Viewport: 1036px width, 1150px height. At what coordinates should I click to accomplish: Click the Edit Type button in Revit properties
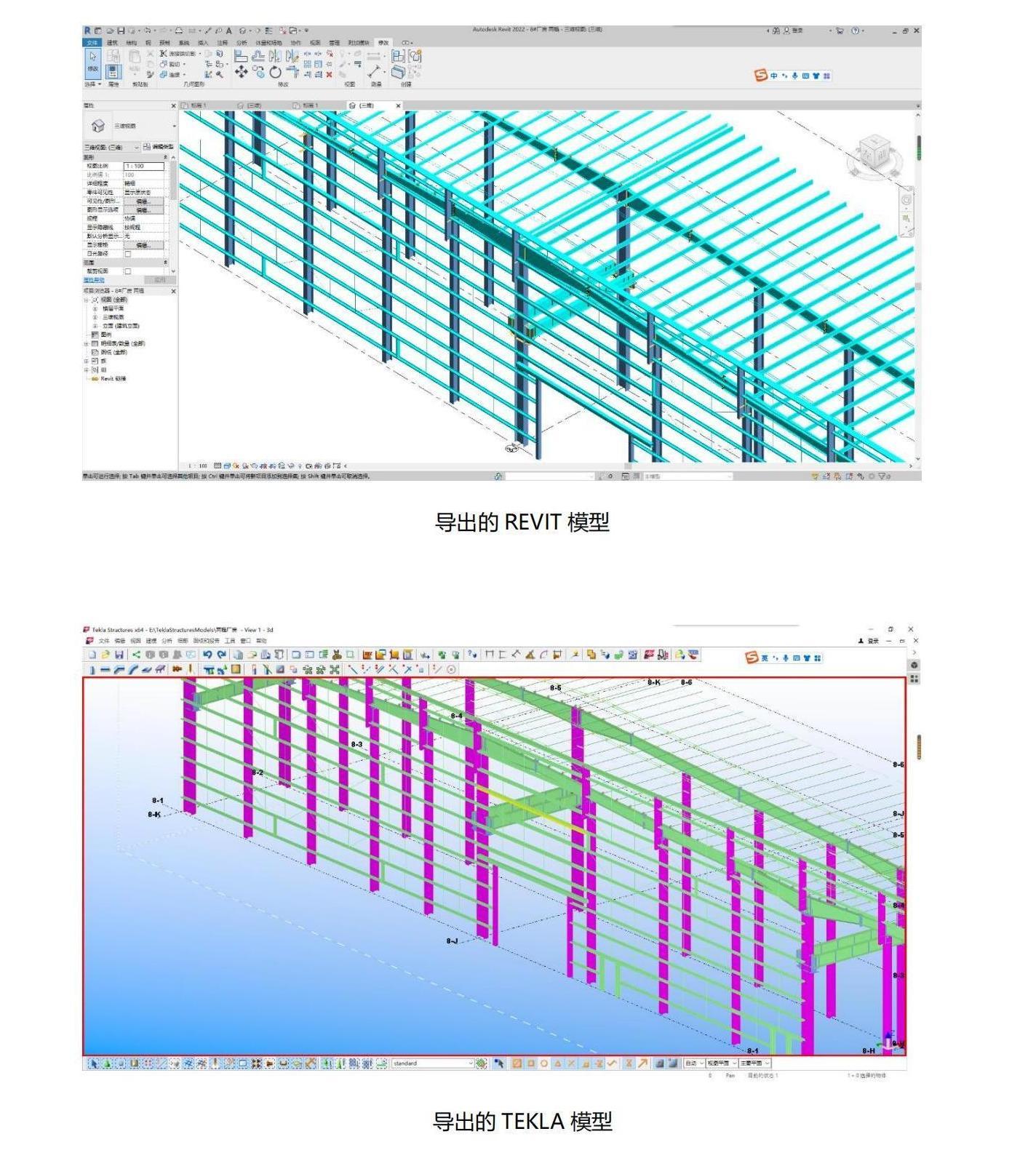pos(158,147)
